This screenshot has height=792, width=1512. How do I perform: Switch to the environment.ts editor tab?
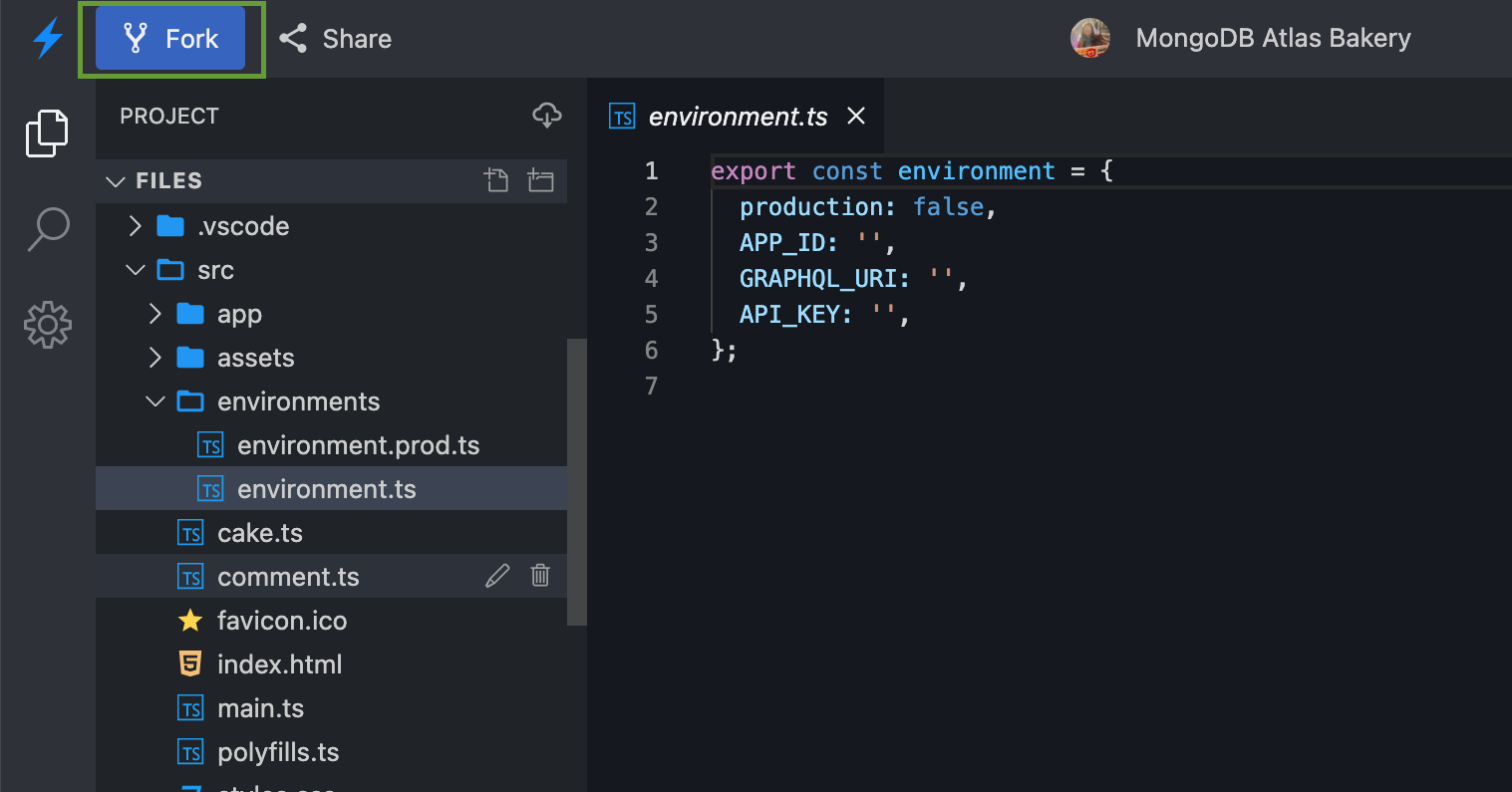738,116
